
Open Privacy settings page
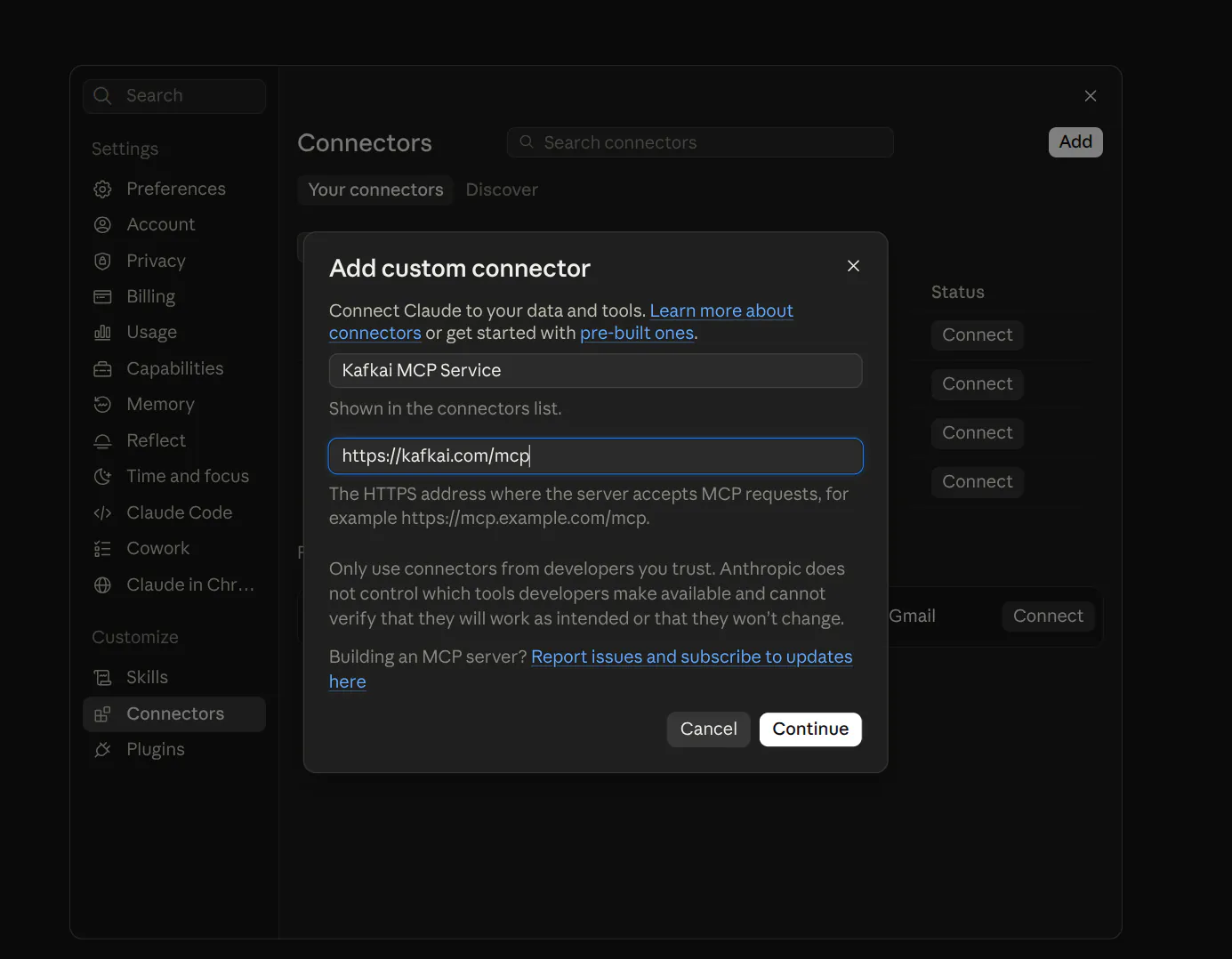tap(174, 261)
